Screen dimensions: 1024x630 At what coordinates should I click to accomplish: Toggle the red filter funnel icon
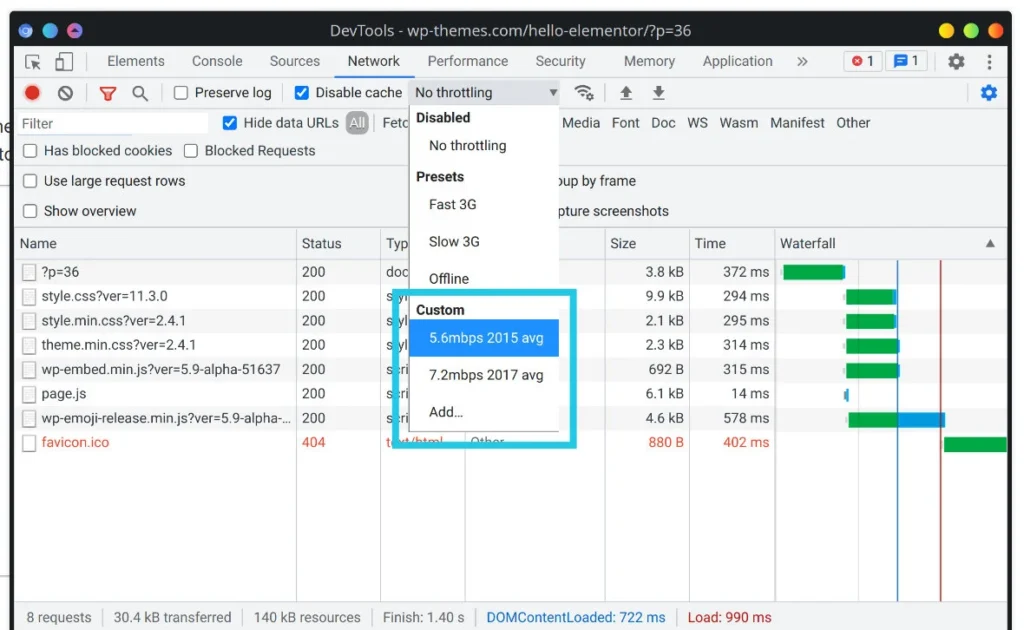[x=108, y=93]
